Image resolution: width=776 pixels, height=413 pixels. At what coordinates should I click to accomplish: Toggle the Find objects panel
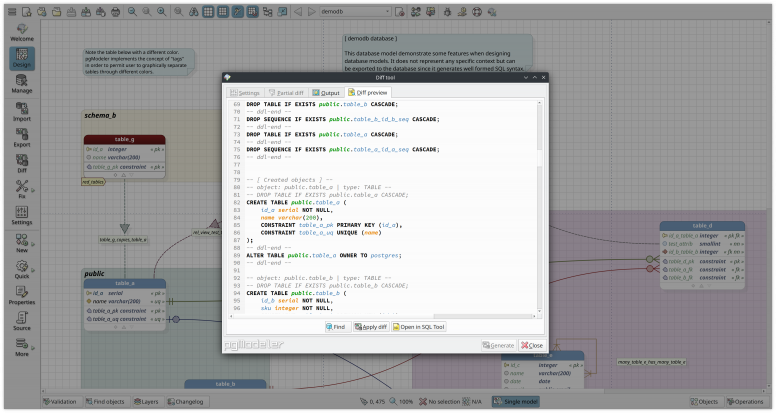[x=105, y=402]
